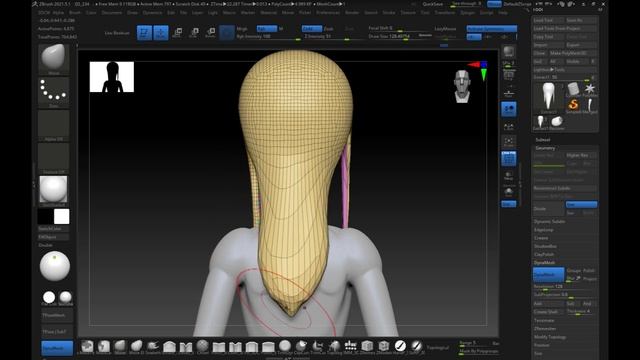Select the TrimCurve brush icon
This screenshot has width=640, height=360.
[318, 347]
